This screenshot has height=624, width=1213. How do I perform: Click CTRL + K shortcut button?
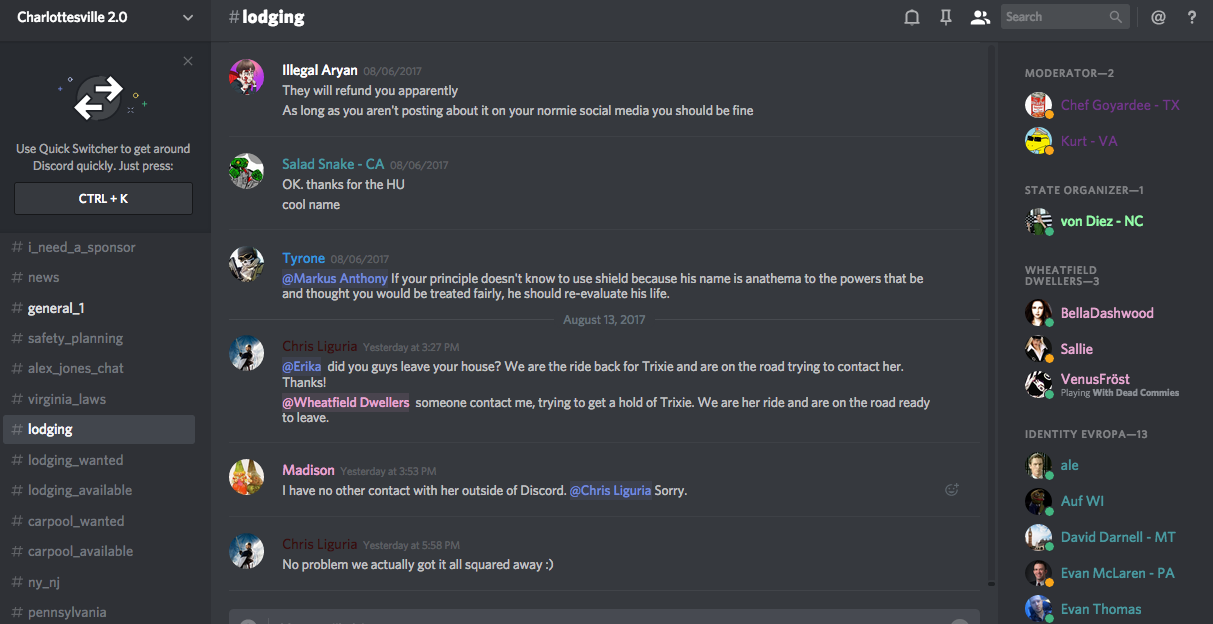pyautogui.click(x=103, y=198)
